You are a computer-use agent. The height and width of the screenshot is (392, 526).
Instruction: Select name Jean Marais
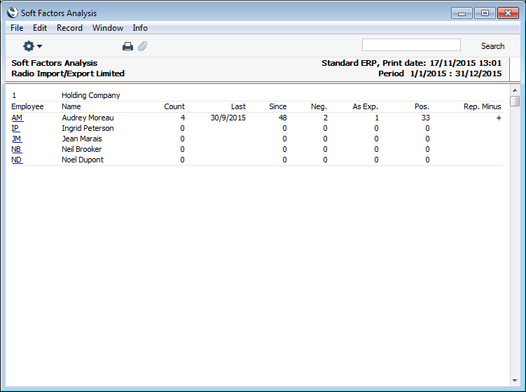tap(82, 139)
